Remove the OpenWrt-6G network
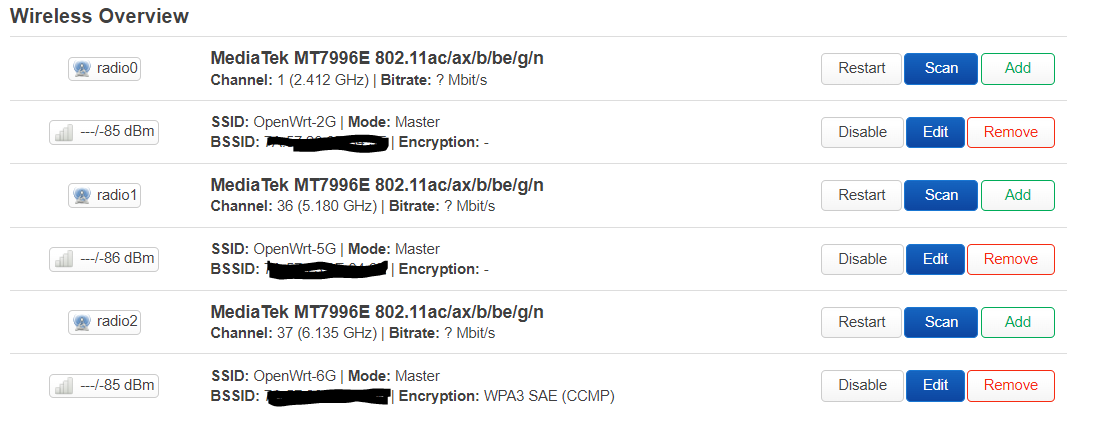1105x432 pixels. click(x=1011, y=385)
